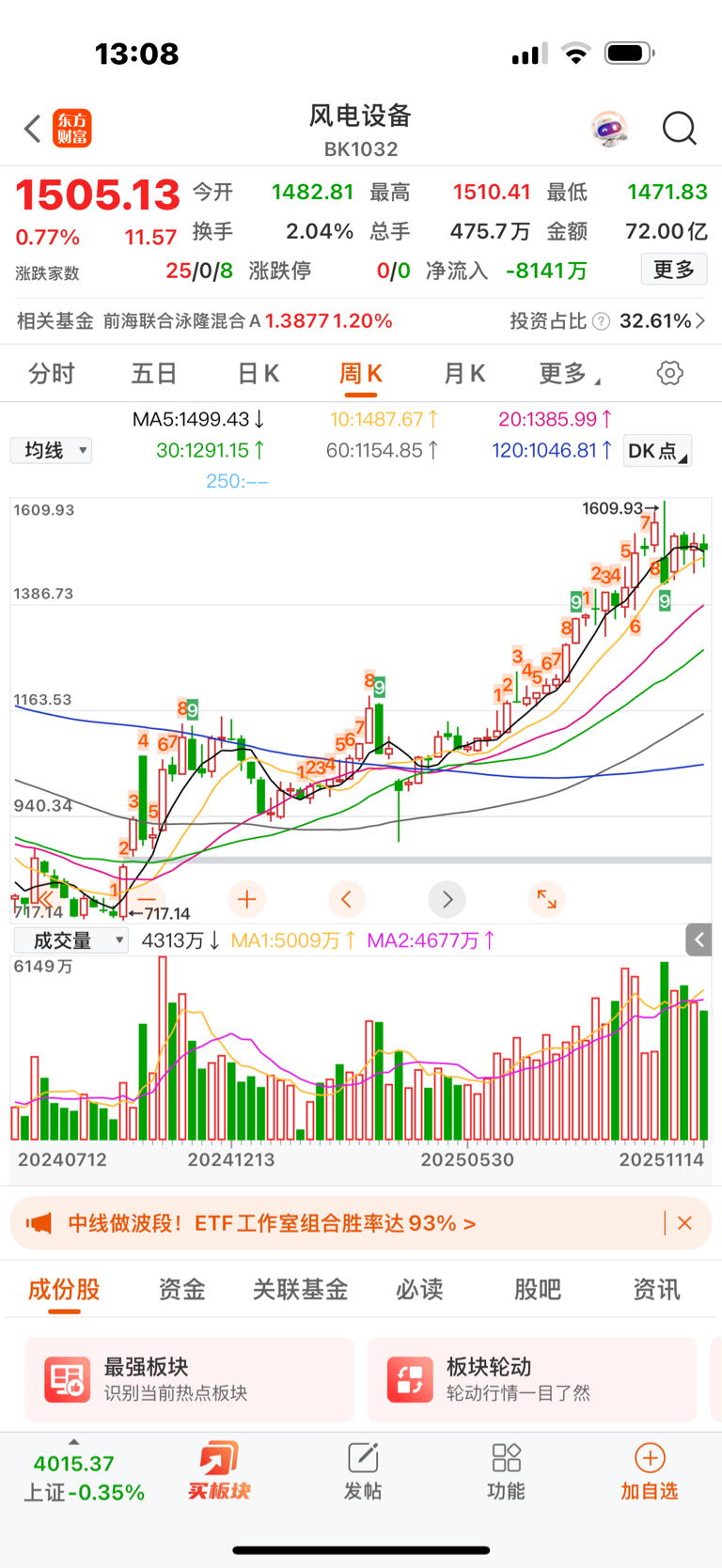Image resolution: width=722 pixels, height=1568 pixels.
Task: Select the 成份股 tab
Action: click(x=64, y=1290)
